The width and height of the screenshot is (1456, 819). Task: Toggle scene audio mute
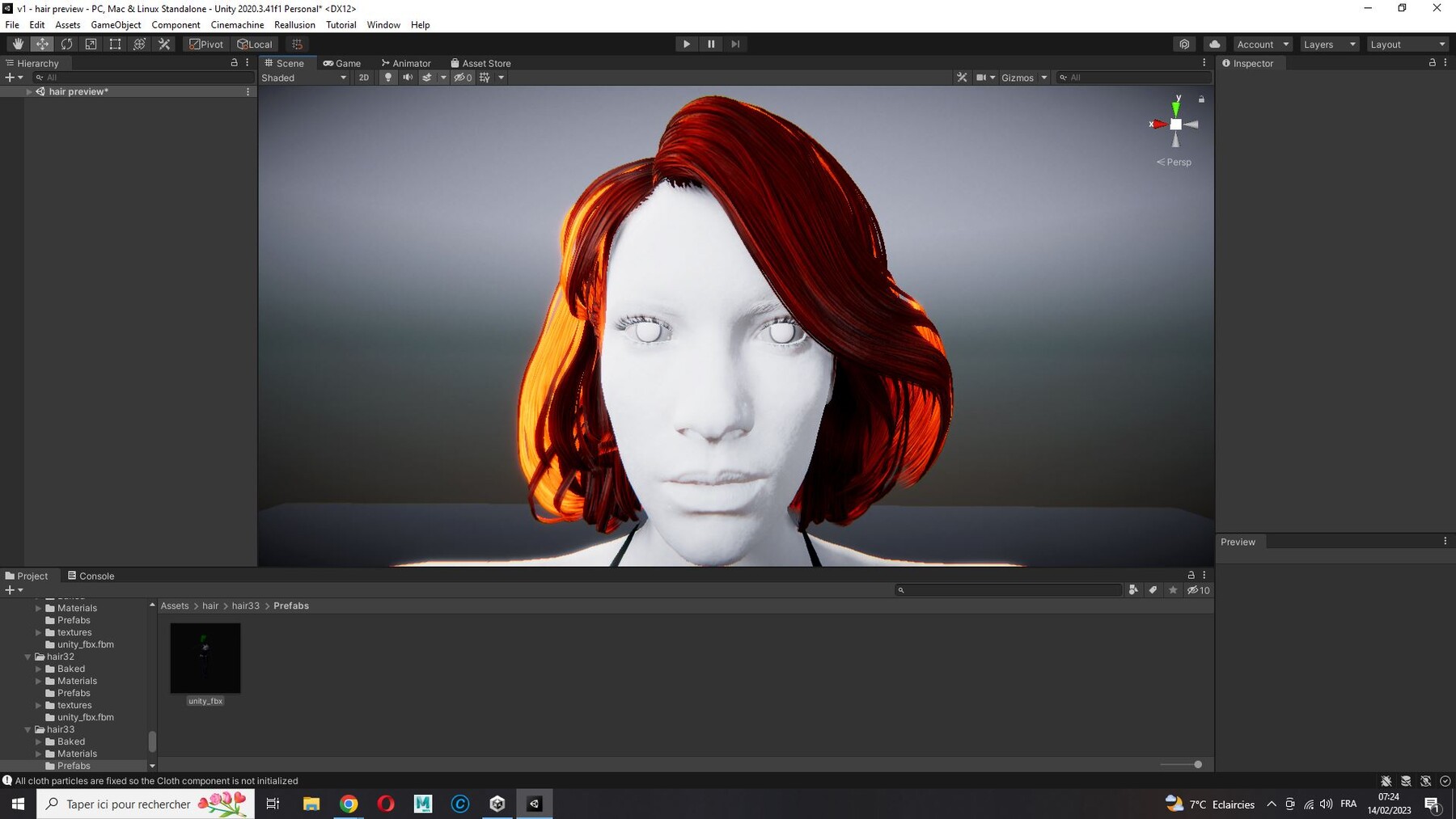click(408, 78)
